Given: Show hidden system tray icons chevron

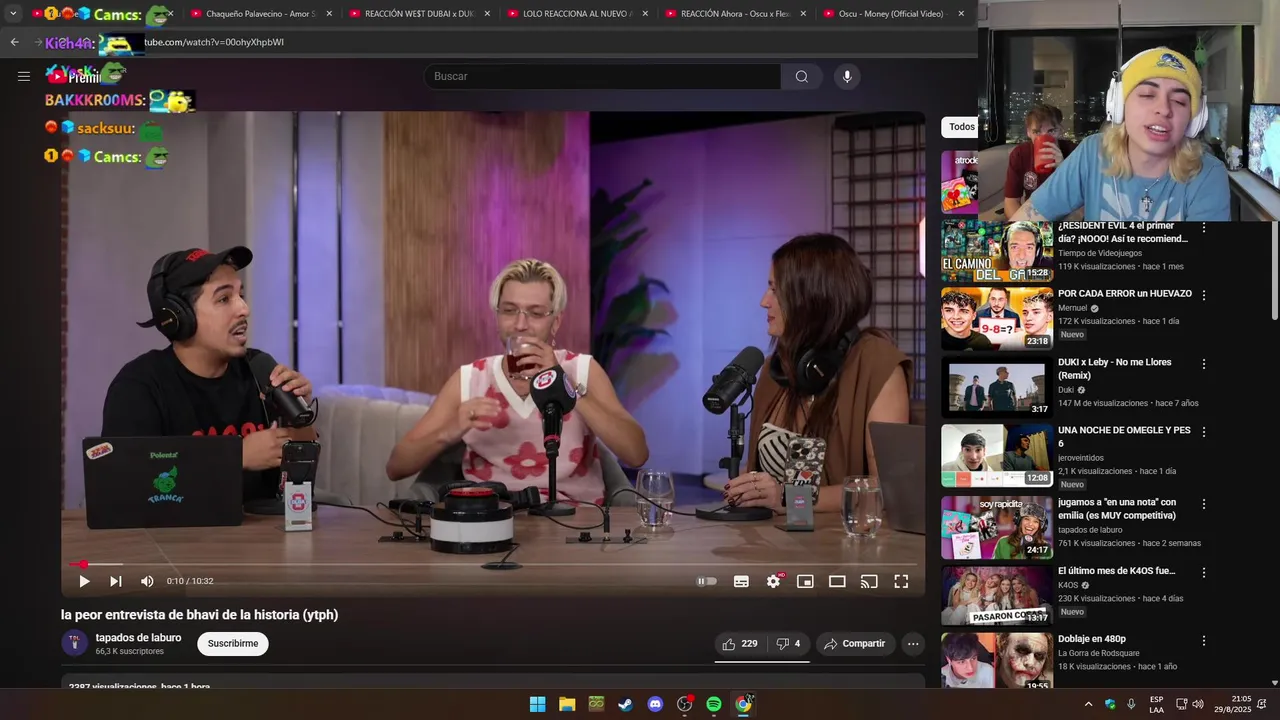Looking at the screenshot, I should pos(1088,704).
